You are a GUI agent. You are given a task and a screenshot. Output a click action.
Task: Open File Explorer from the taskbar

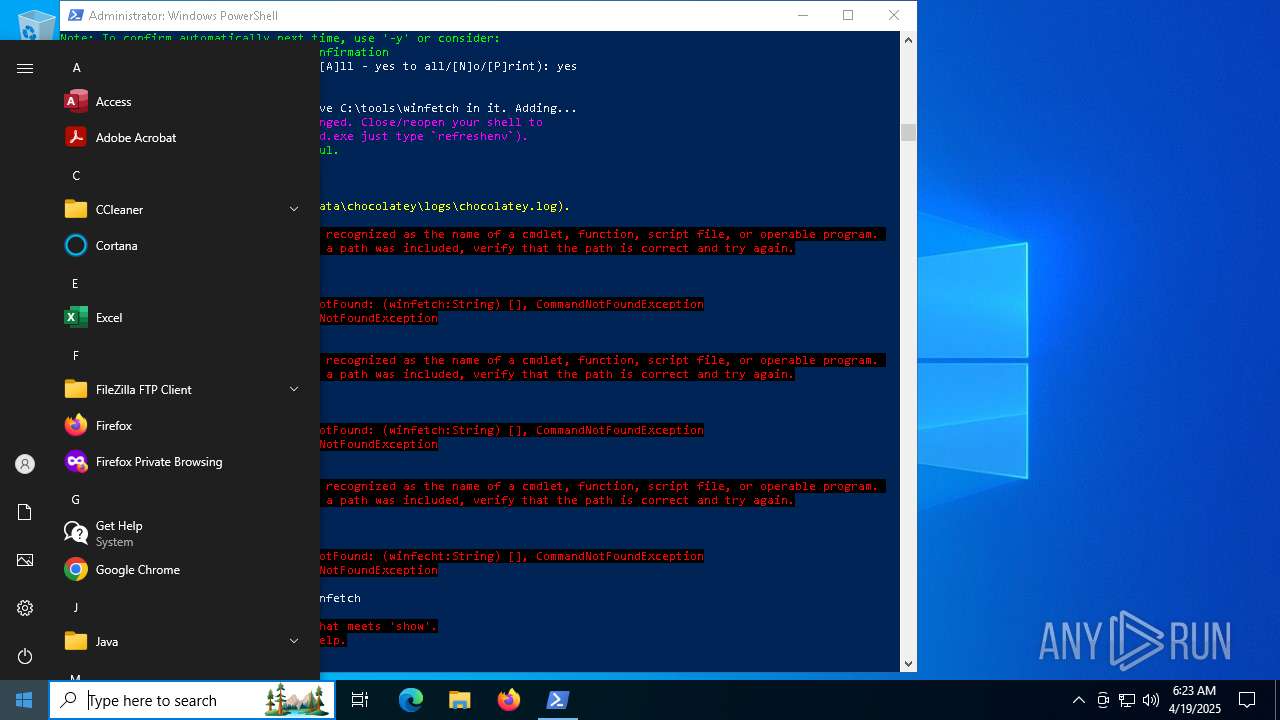pyautogui.click(x=460, y=700)
